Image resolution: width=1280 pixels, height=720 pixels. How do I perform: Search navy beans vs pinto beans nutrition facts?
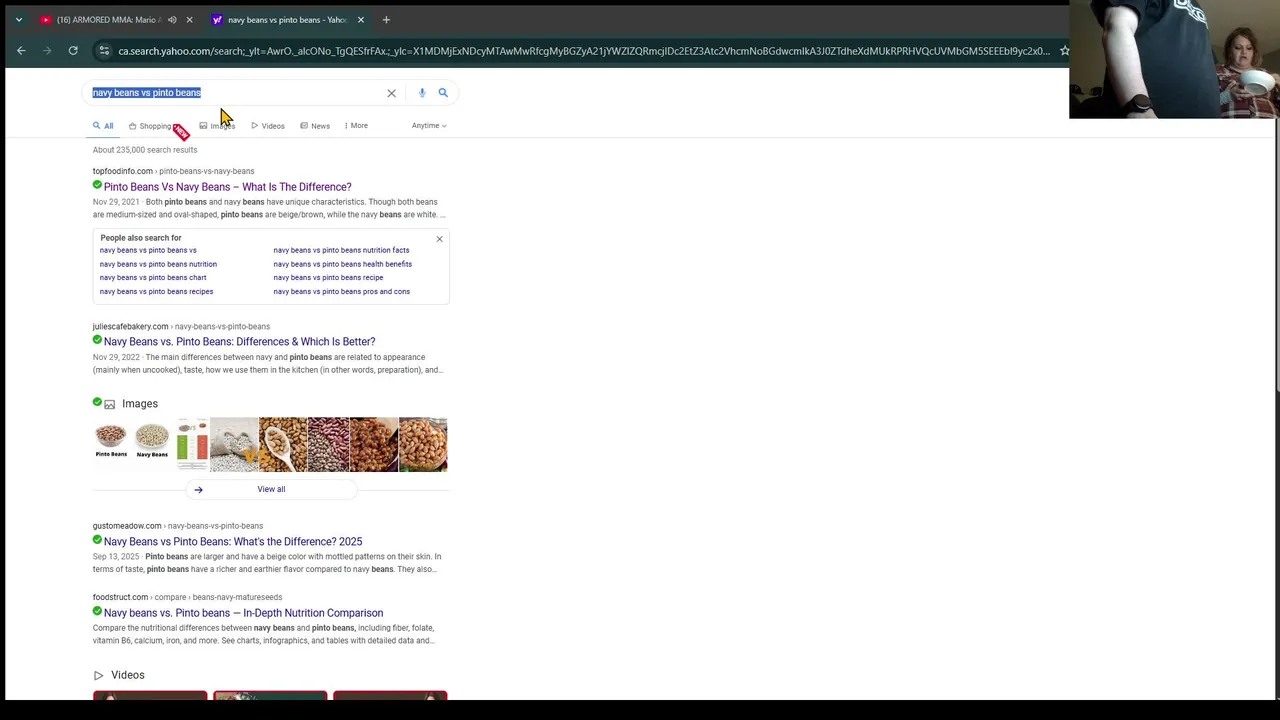click(341, 250)
